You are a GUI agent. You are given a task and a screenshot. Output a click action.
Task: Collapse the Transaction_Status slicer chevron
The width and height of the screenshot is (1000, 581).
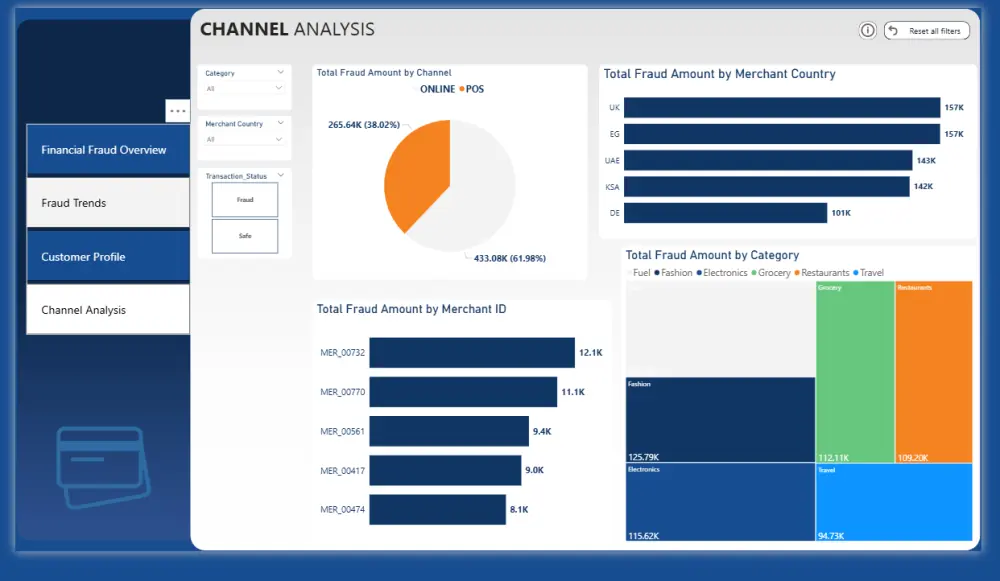click(x=280, y=175)
